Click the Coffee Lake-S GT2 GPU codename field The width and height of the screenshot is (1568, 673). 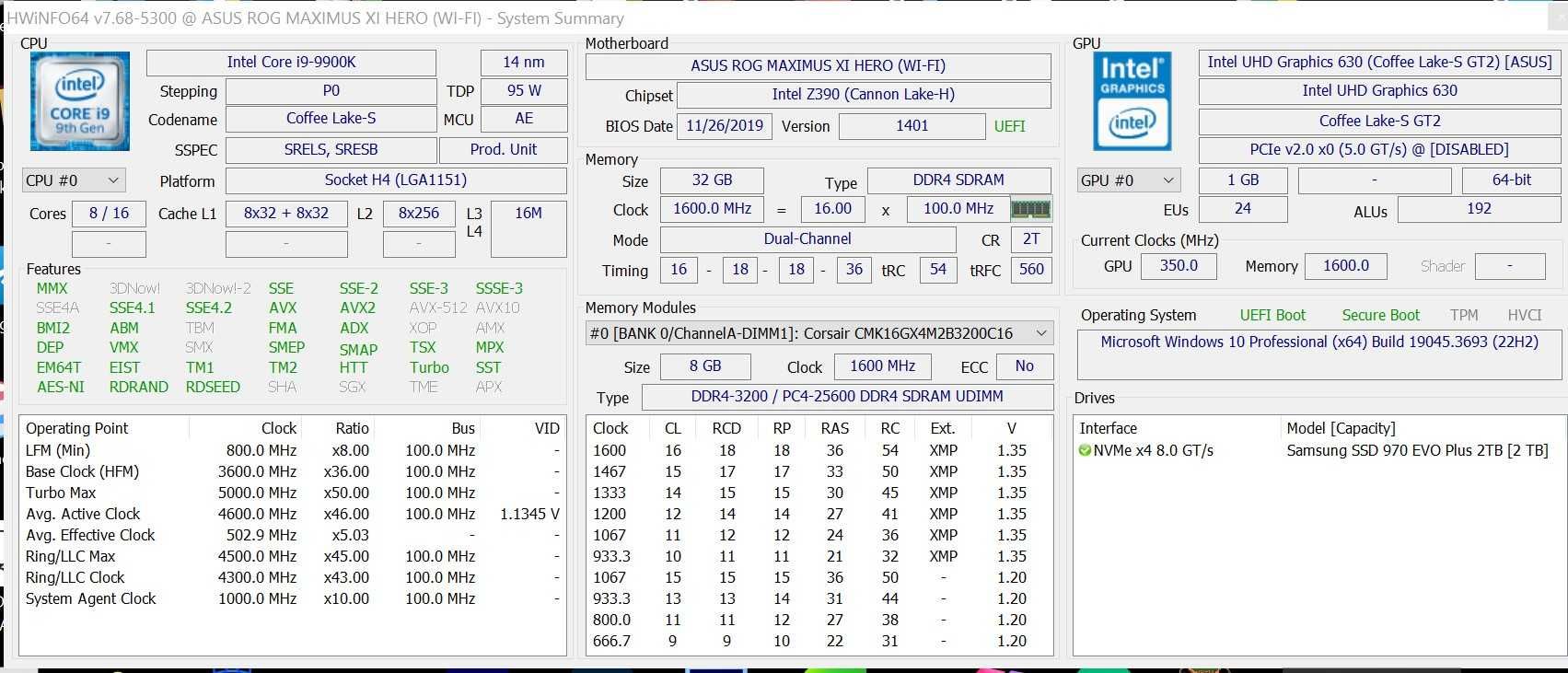click(1378, 121)
